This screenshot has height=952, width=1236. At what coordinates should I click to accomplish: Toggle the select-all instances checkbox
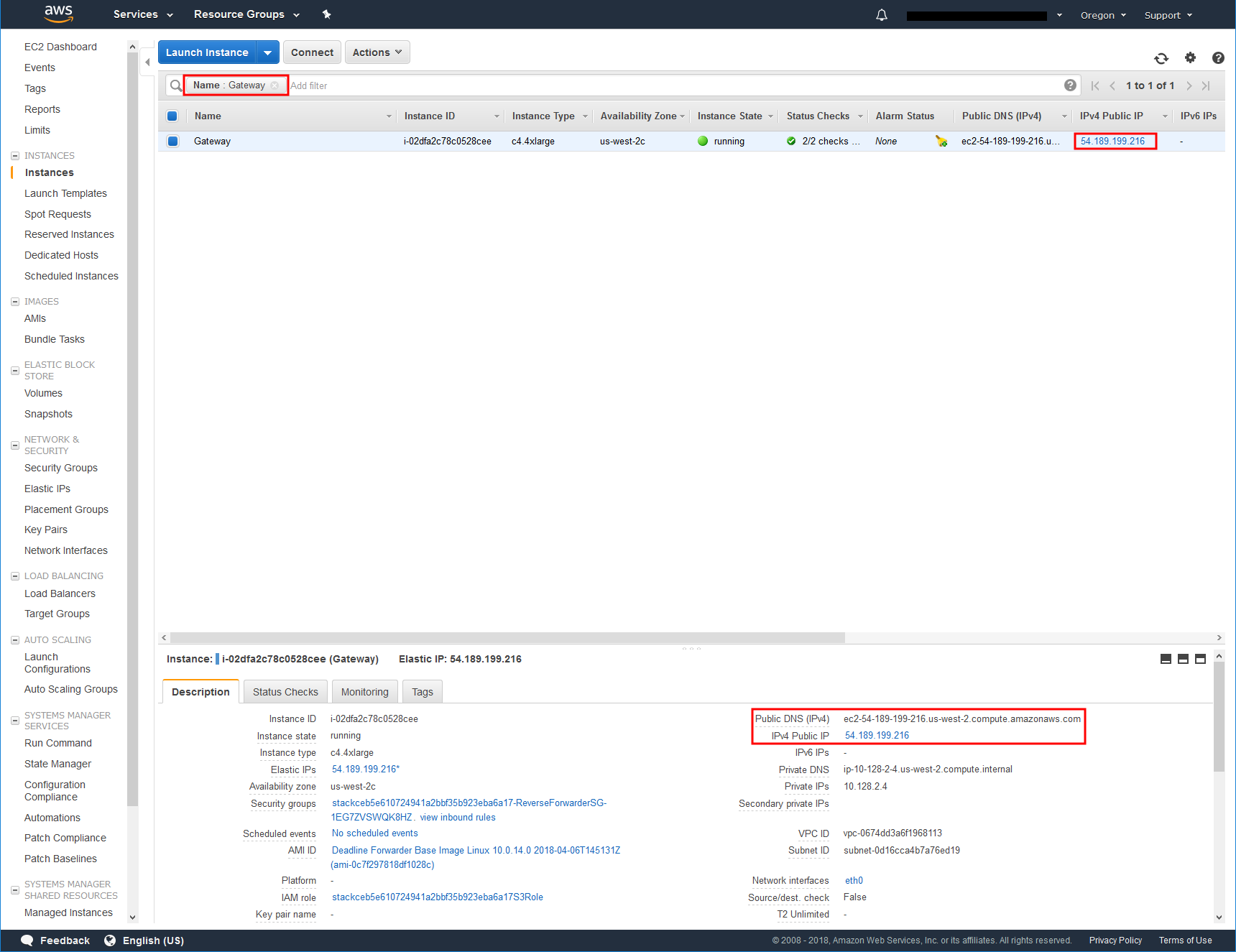172,116
